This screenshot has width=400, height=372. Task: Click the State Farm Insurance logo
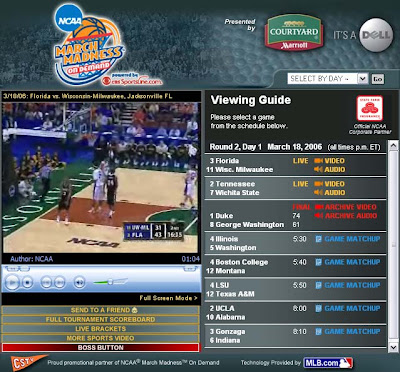coord(370,108)
